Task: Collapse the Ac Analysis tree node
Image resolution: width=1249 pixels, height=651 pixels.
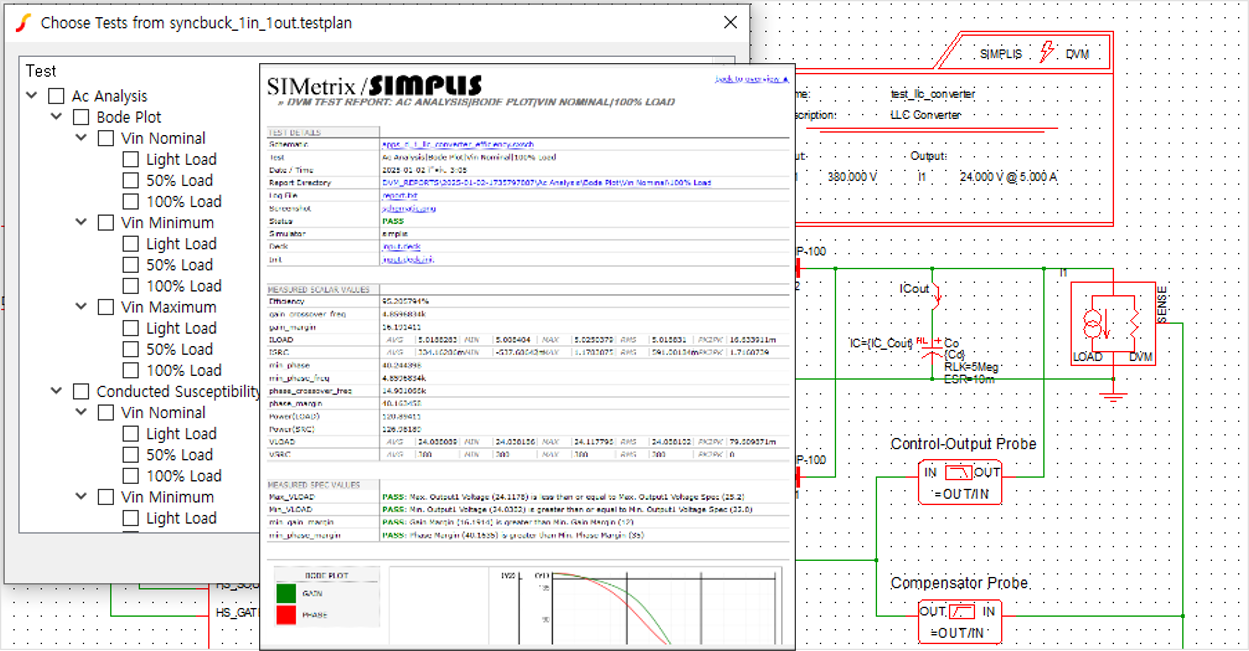Action: click(x=33, y=96)
